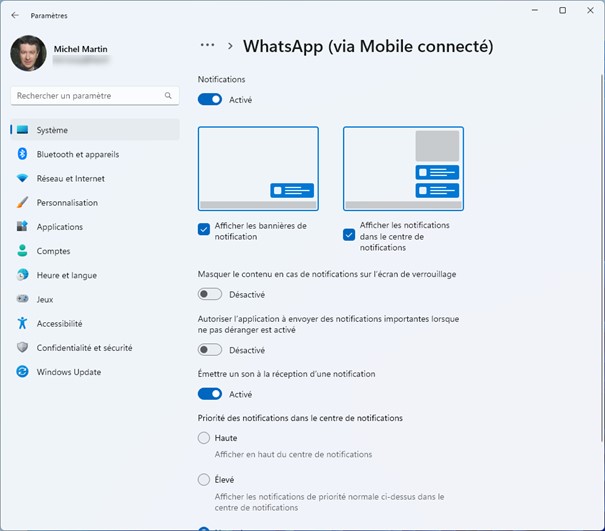The height and width of the screenshot is (531, 605).
Task: Uncheck Afficher les bannières de notification
Action: click(x=204, y=229)
